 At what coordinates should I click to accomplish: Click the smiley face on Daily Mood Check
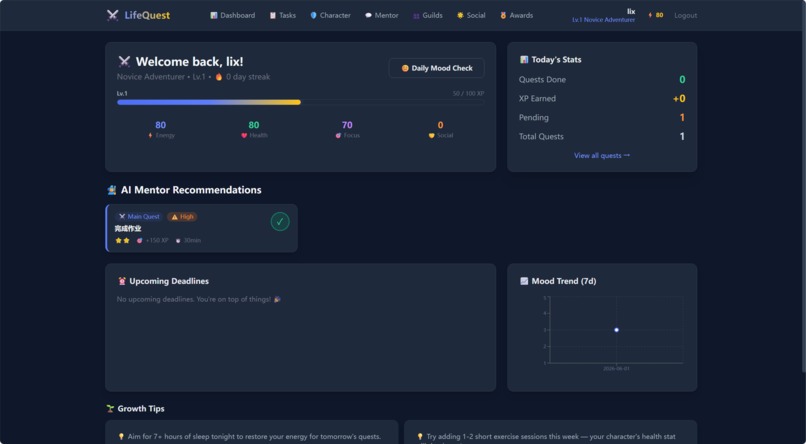[405, 68]
